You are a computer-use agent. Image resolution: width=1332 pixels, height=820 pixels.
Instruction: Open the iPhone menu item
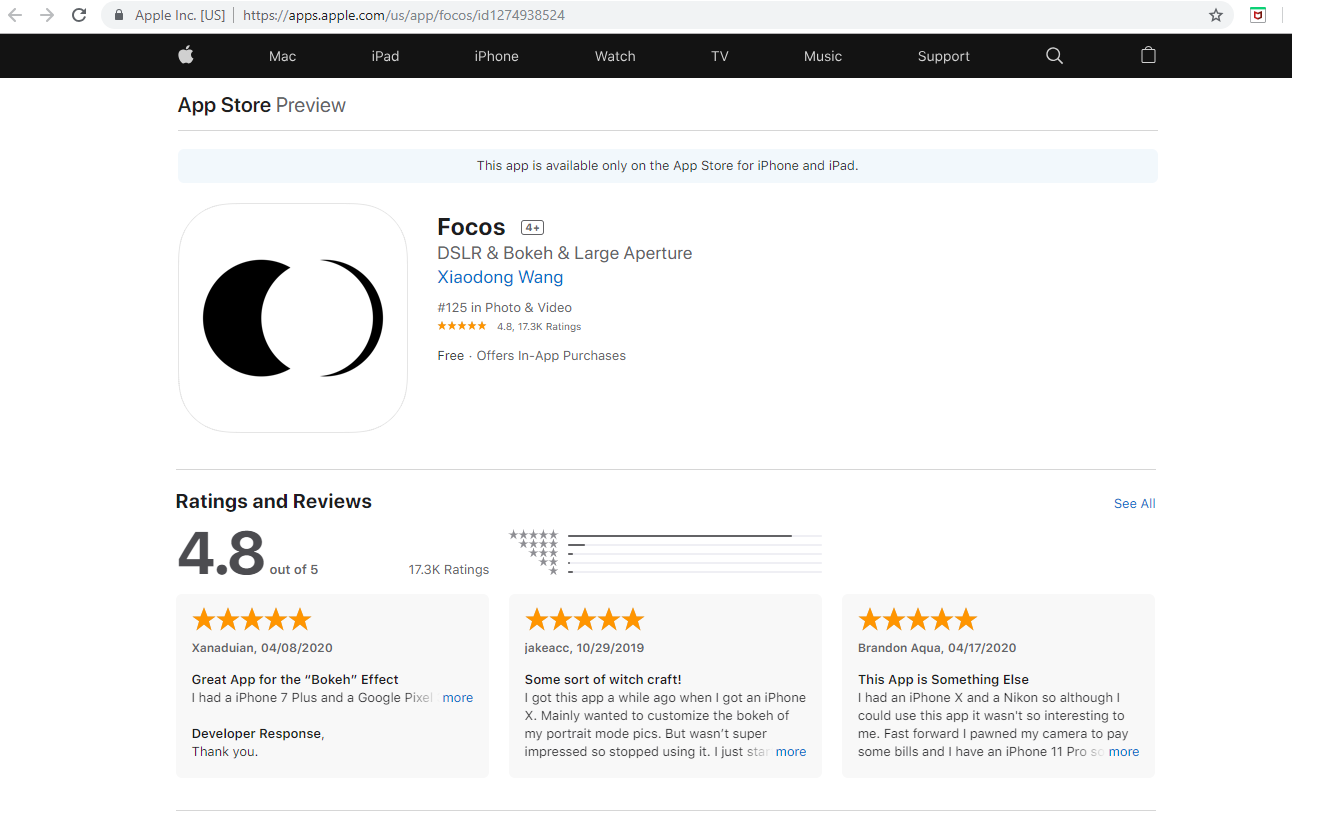pyautogui.click(x=497, y=56)
